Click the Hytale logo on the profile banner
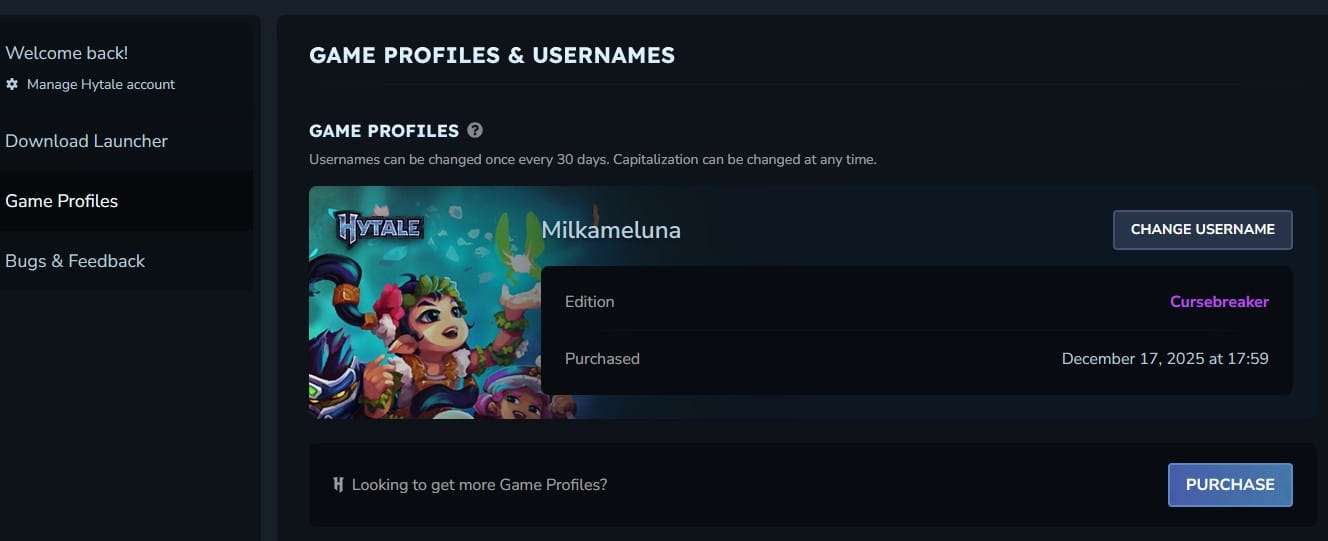 click(380, 229)
